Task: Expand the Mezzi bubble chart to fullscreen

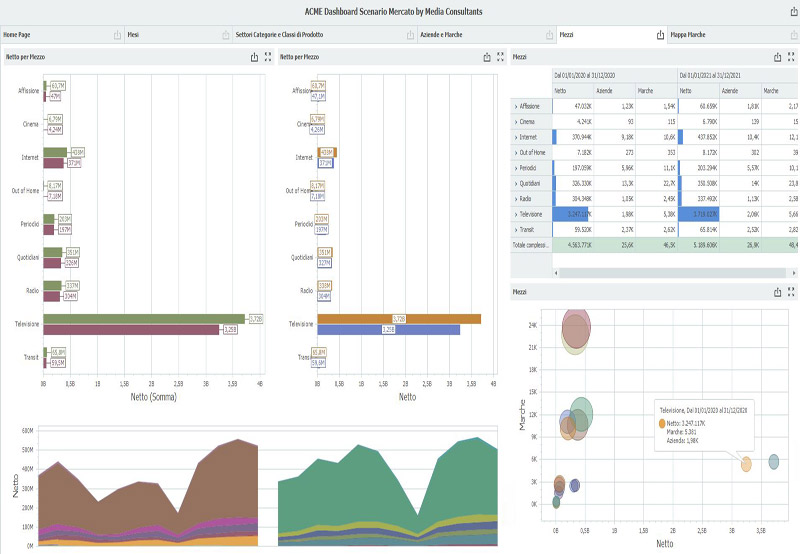Action: pyautogui.click(x=791, y=292)
